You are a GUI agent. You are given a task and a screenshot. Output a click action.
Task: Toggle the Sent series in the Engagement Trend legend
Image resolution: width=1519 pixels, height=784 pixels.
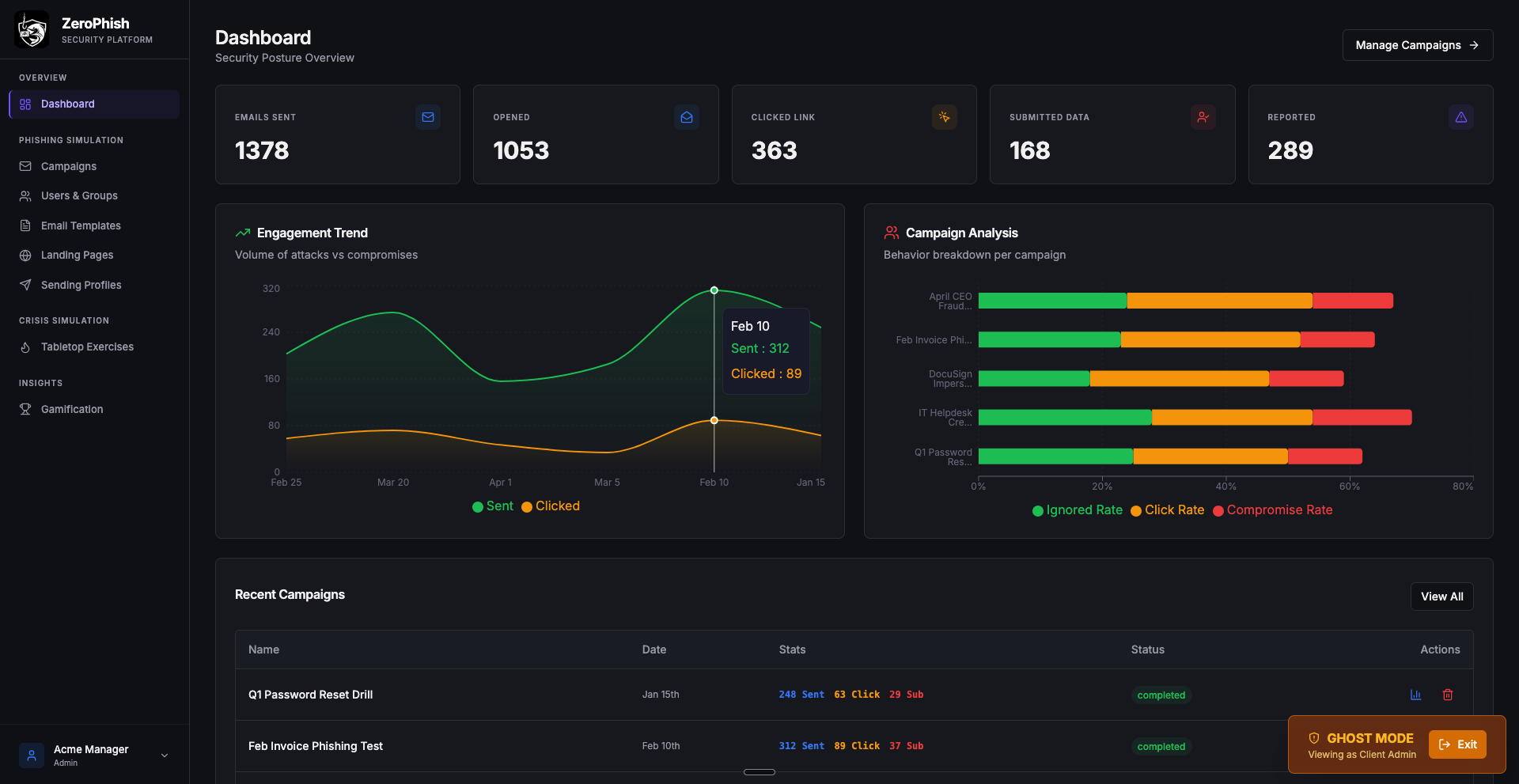492,506
